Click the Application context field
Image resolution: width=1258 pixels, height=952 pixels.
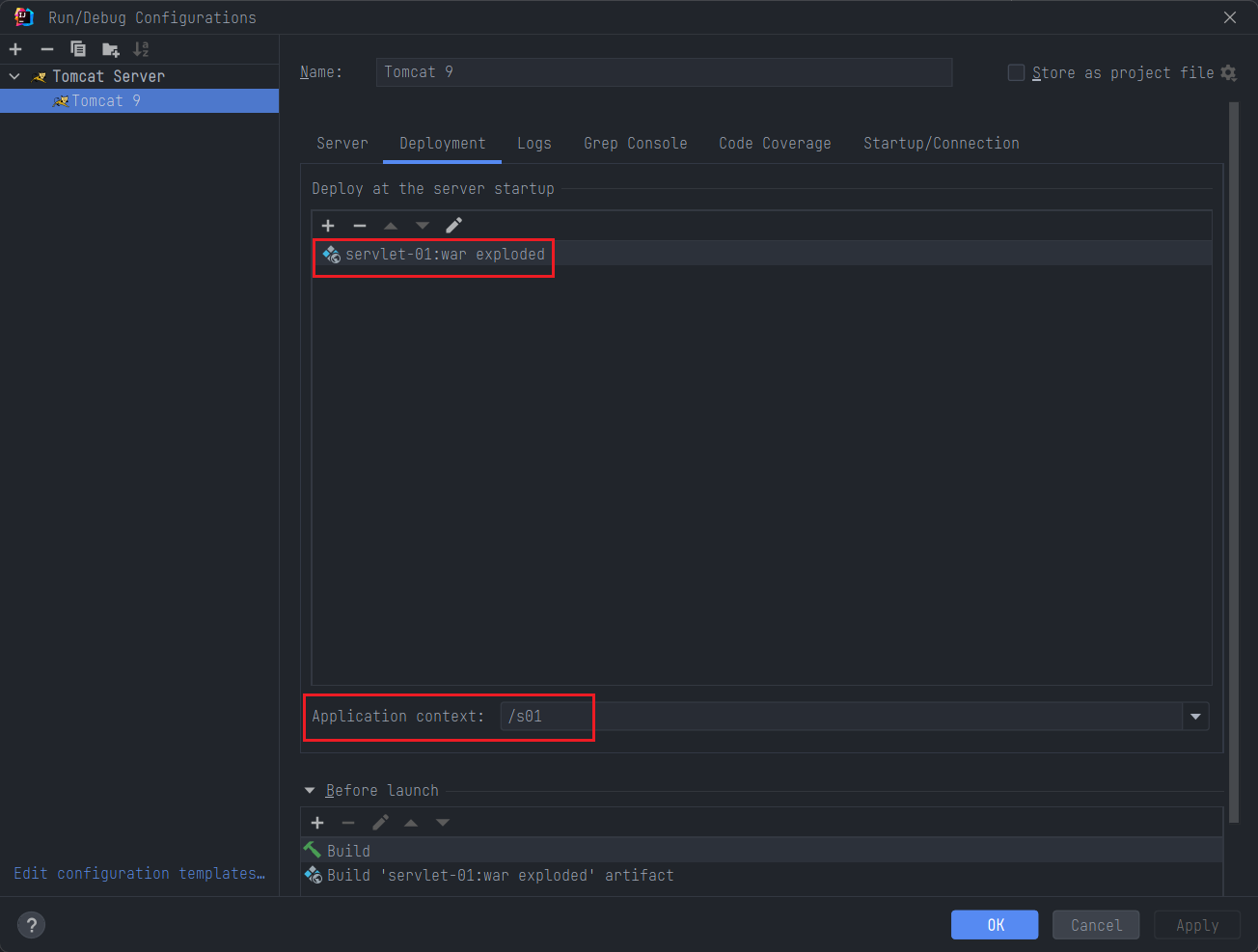click(x=841, y=716)
